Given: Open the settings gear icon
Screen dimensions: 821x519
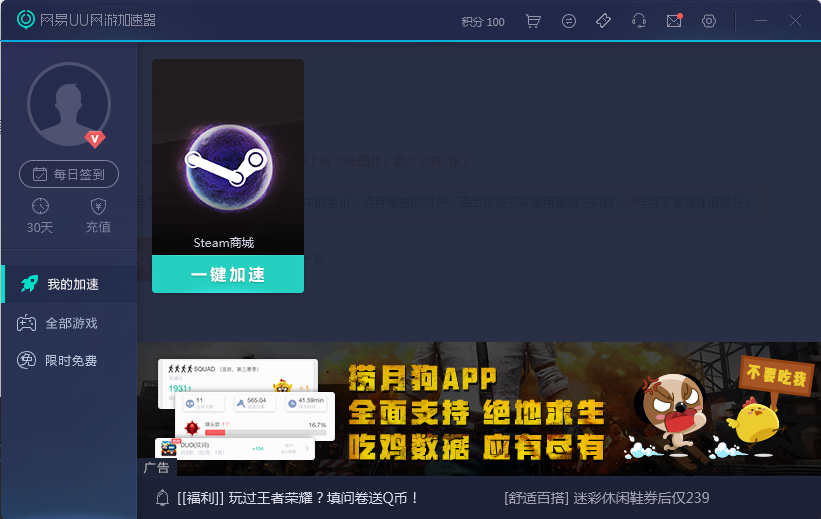Looking at the screenshot, I should coord(709,21).
